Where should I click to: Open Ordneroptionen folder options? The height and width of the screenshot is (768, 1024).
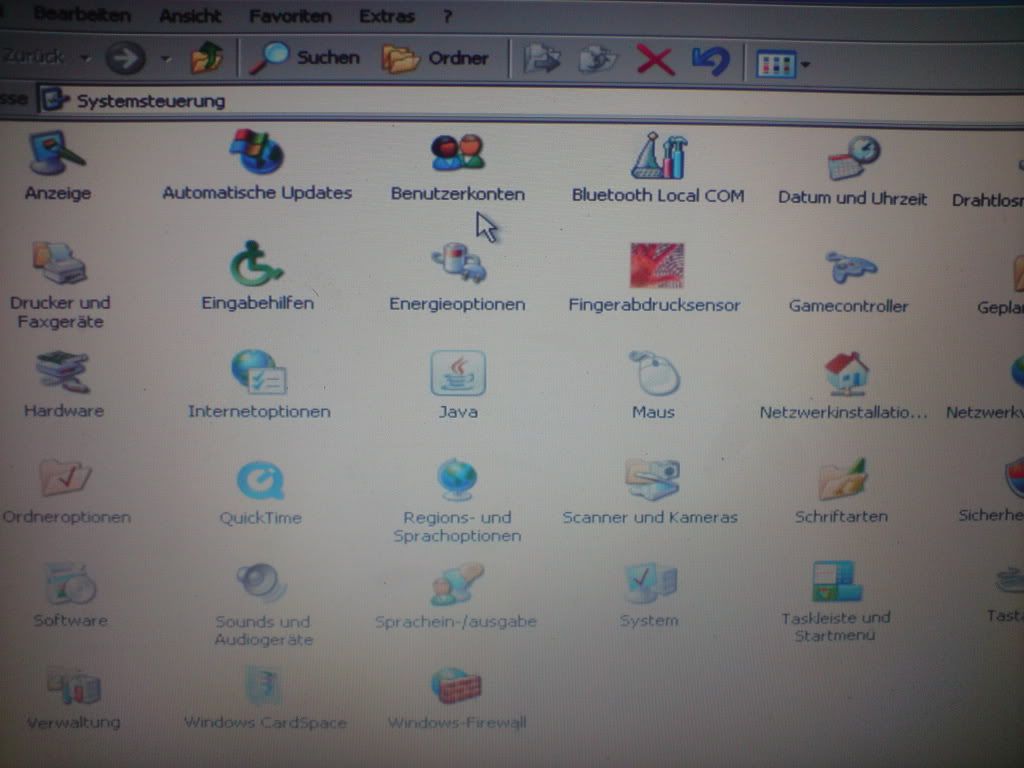pos(66,491)
